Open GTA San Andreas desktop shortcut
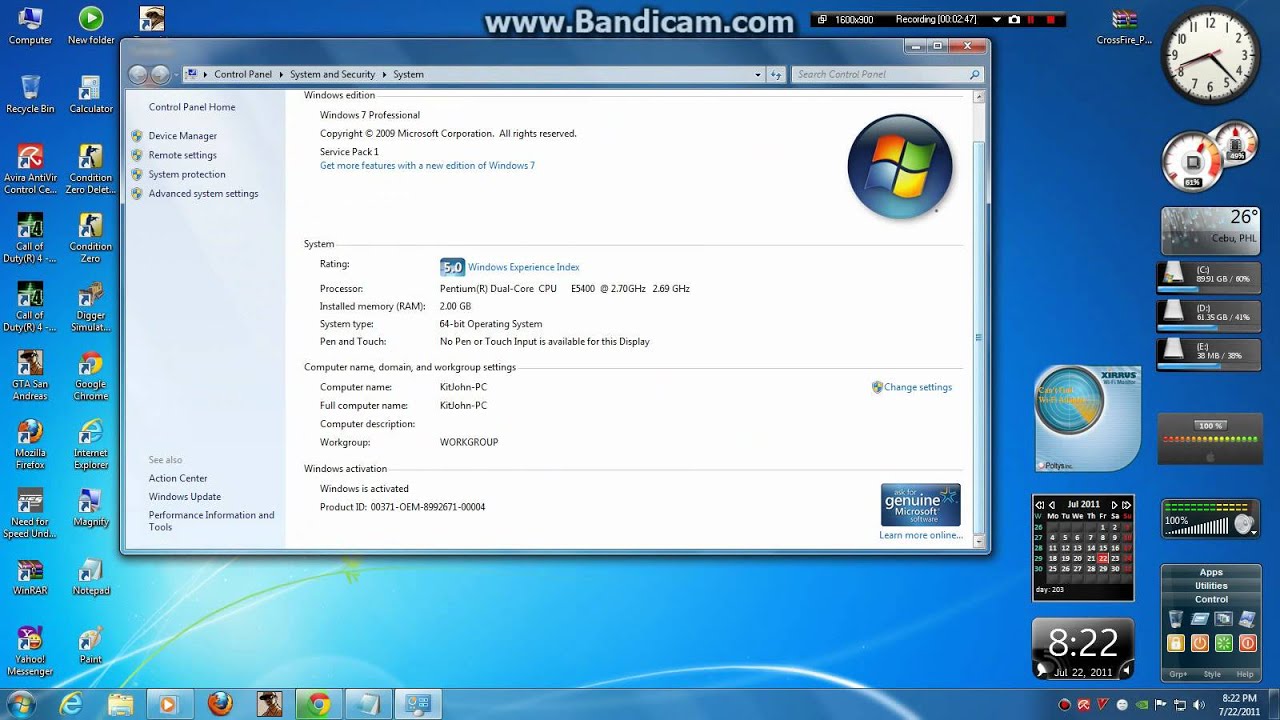The height and width of the screenshot is (720, 1280). point(30,375)
